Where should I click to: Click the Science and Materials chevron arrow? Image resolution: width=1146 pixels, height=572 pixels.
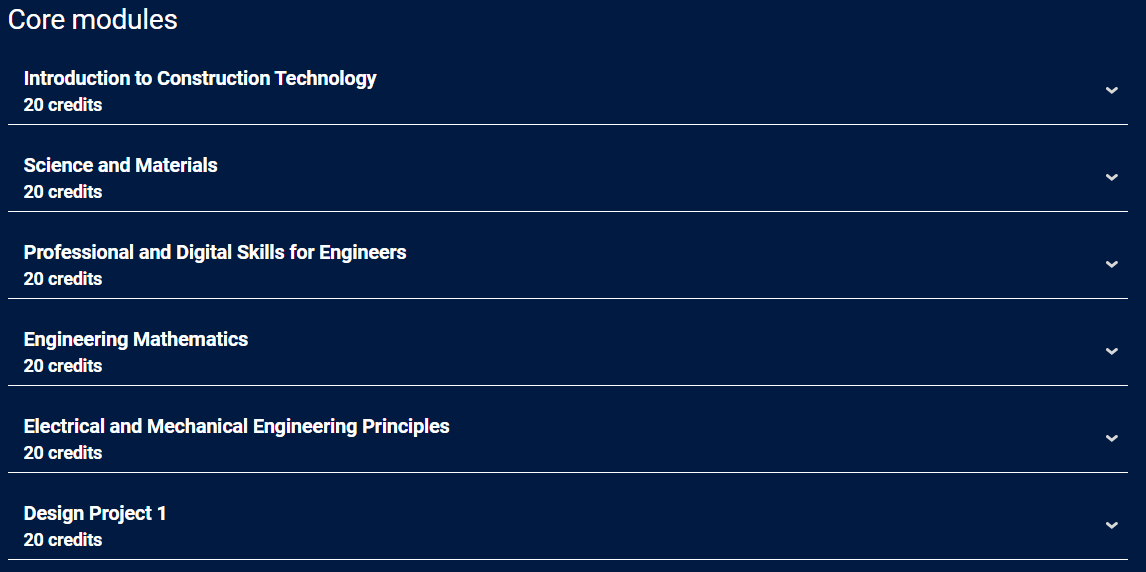coord(1111,177)
